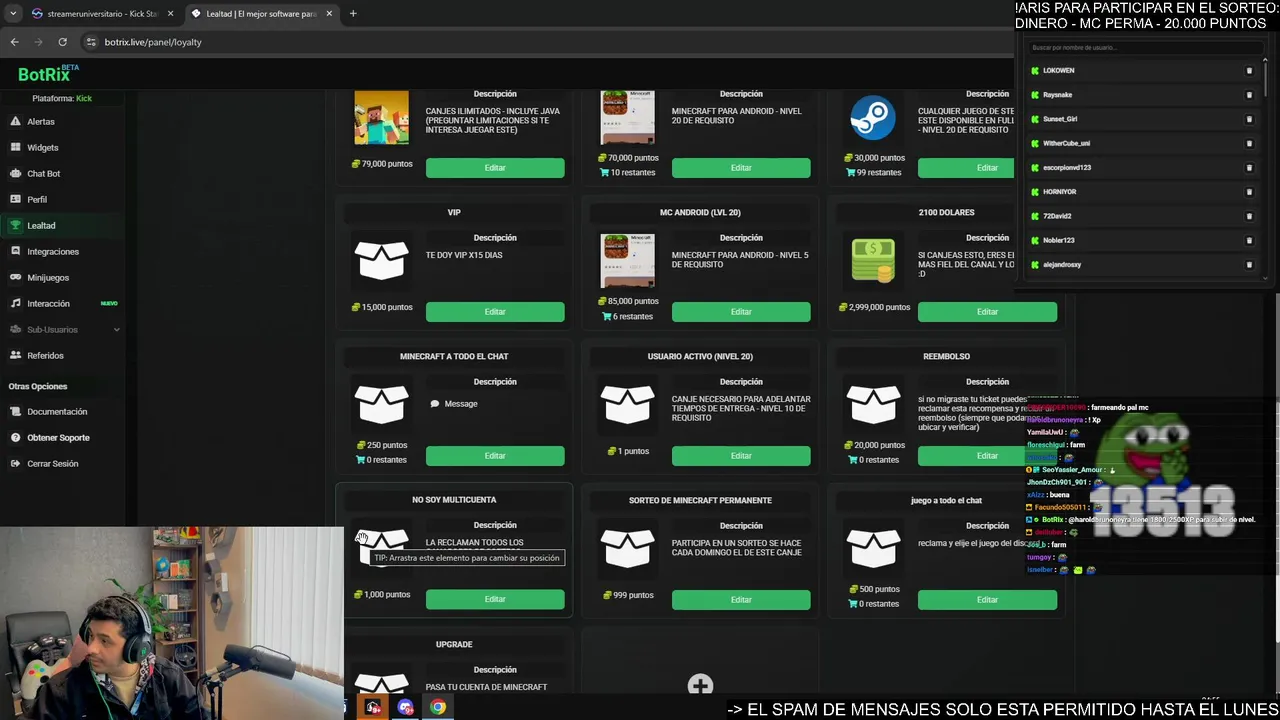This screenshot has width=1280, height=720.
Task: Close the streameruniversitario Kick tab
Action: tap(170, 14)
